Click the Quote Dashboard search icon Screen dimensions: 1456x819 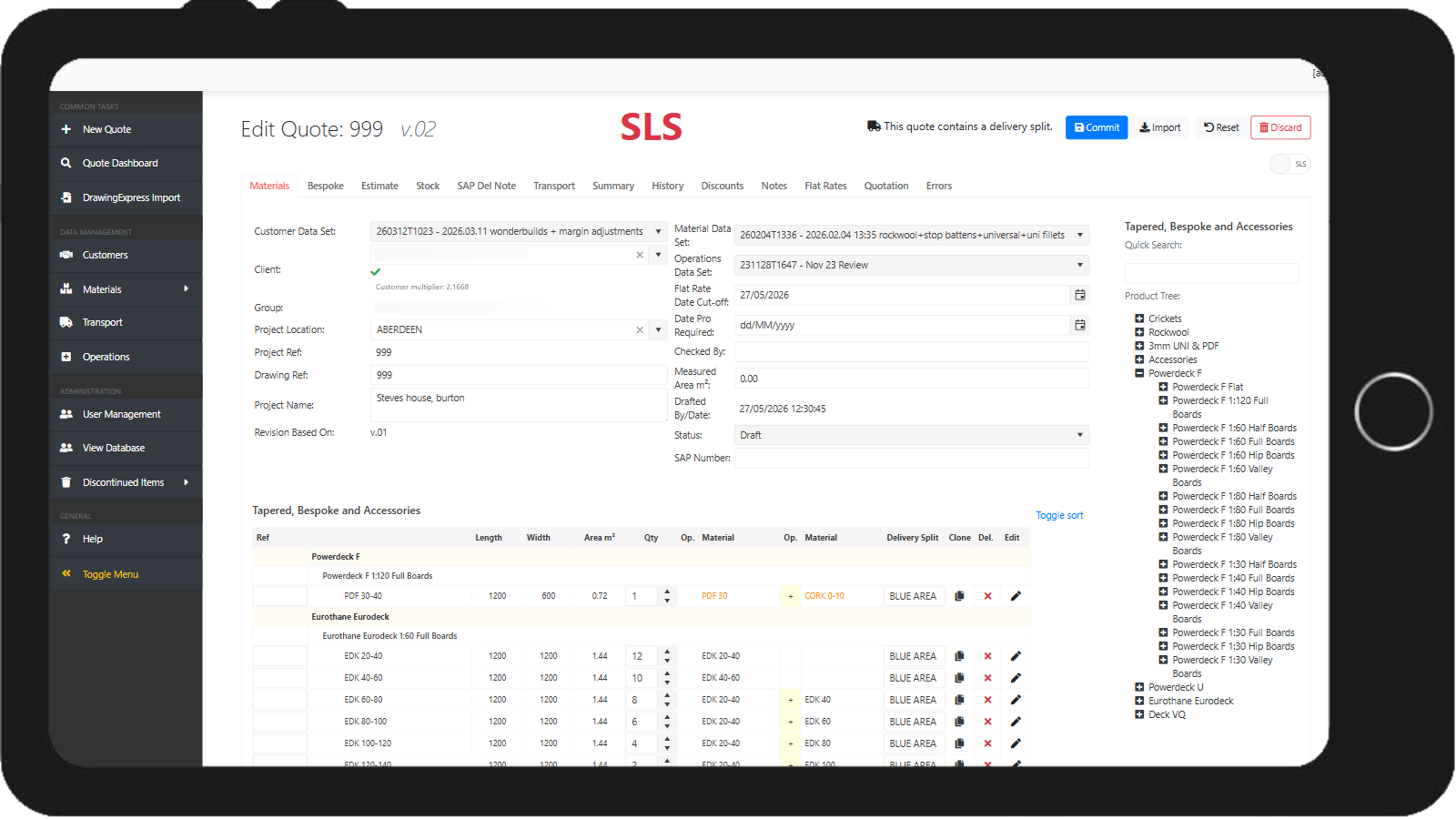66,163
